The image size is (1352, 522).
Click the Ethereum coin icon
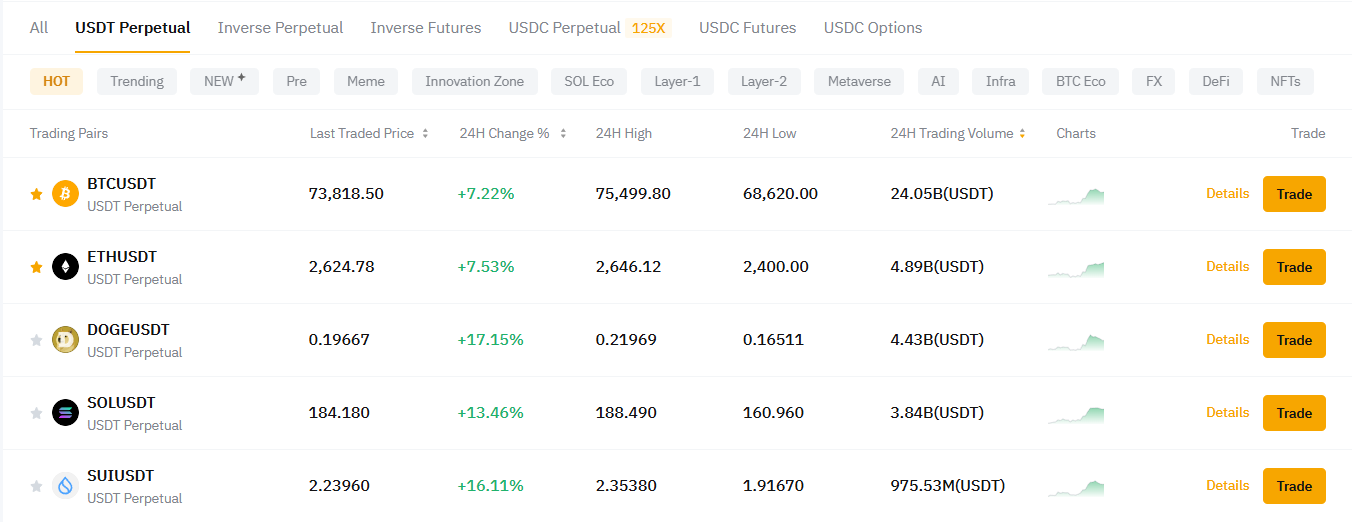tap(65, 267)
